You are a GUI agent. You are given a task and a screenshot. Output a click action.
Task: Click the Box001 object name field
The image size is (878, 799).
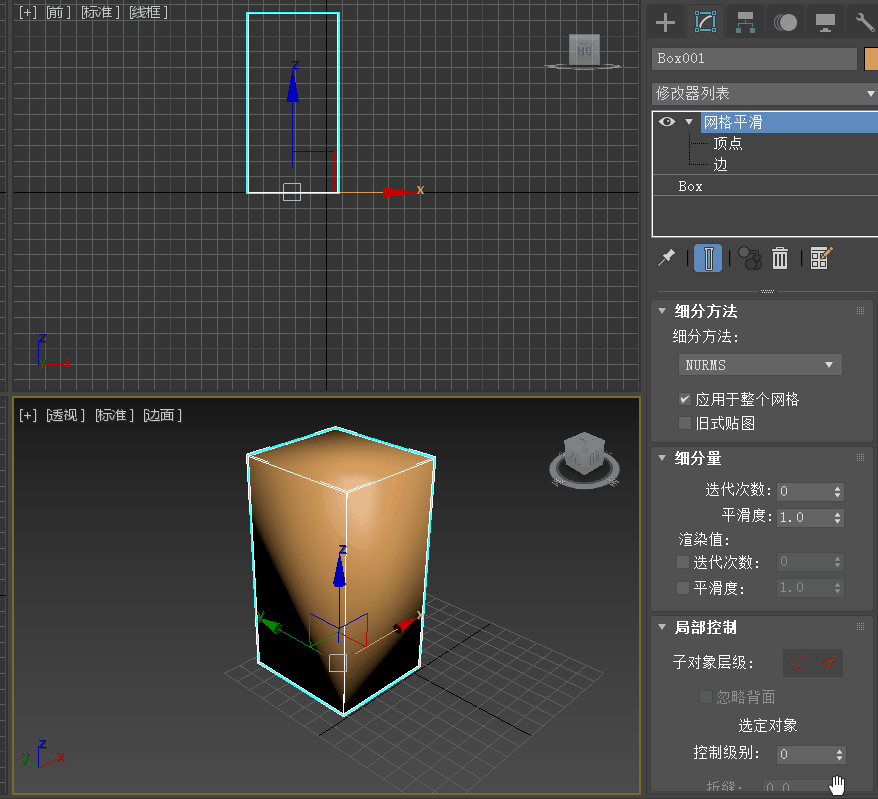[x=754, y=58]
